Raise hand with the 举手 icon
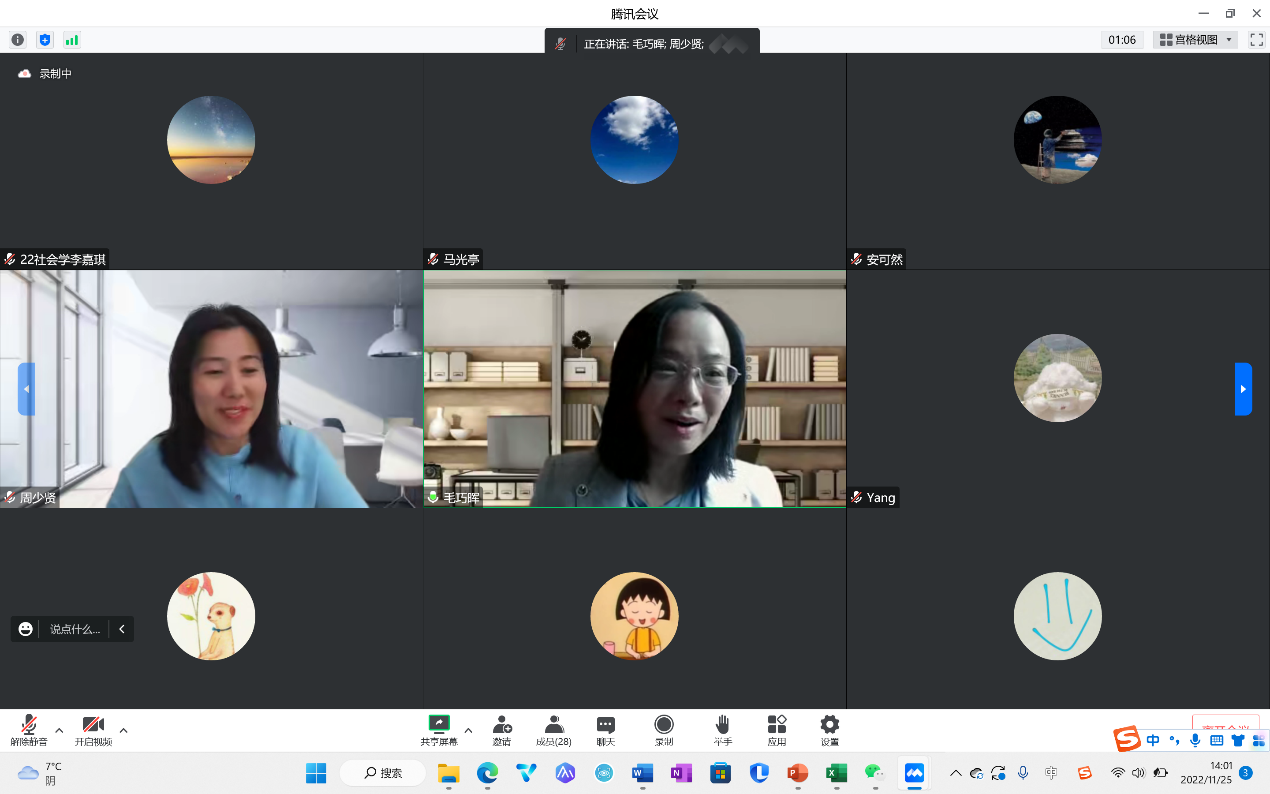The width and height of the screenshot is (1270, 794). pyautogui.click(x=722, y=729)
